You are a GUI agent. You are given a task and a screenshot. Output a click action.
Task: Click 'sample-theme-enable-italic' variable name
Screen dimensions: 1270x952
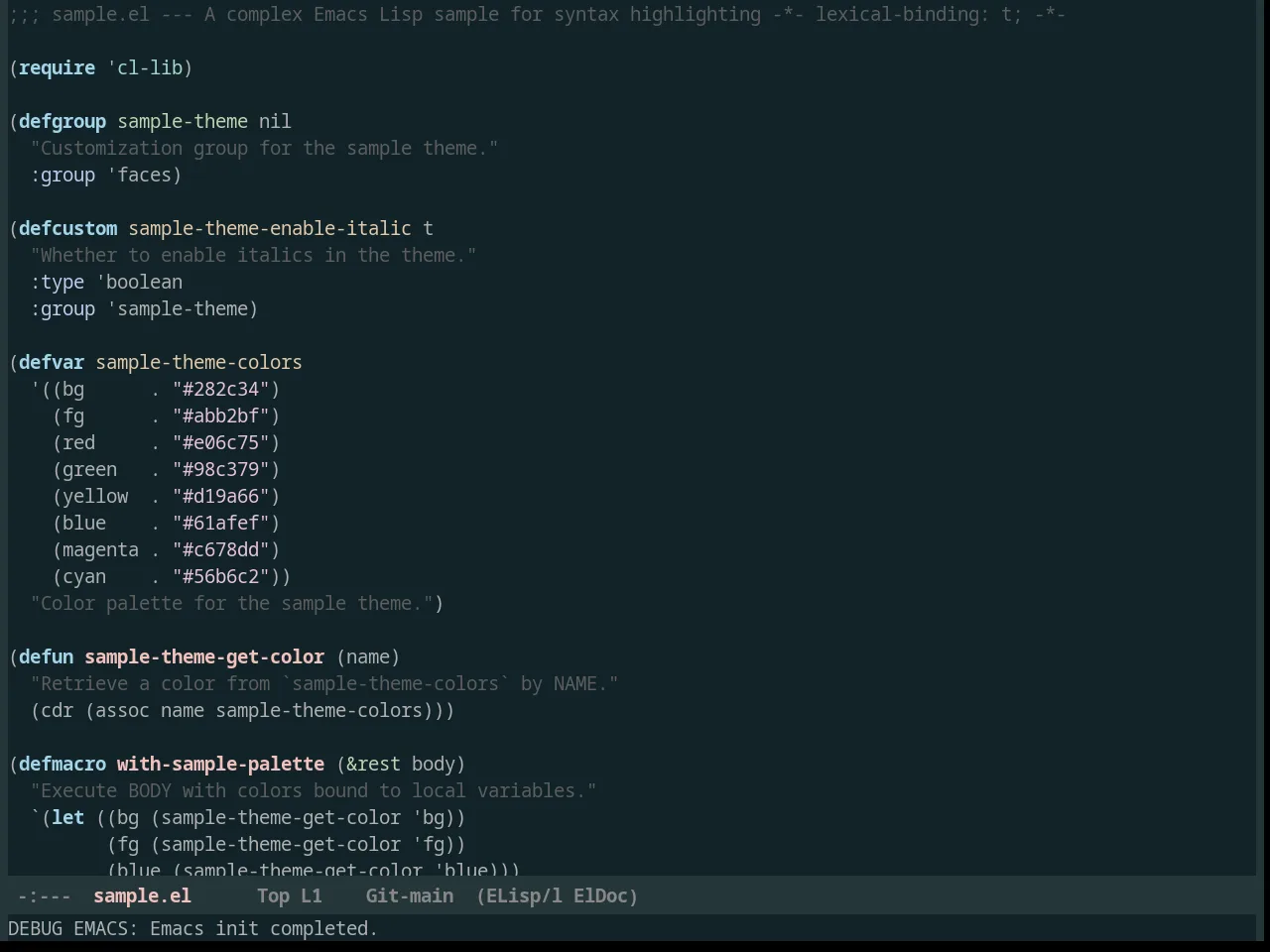(270, 228)
